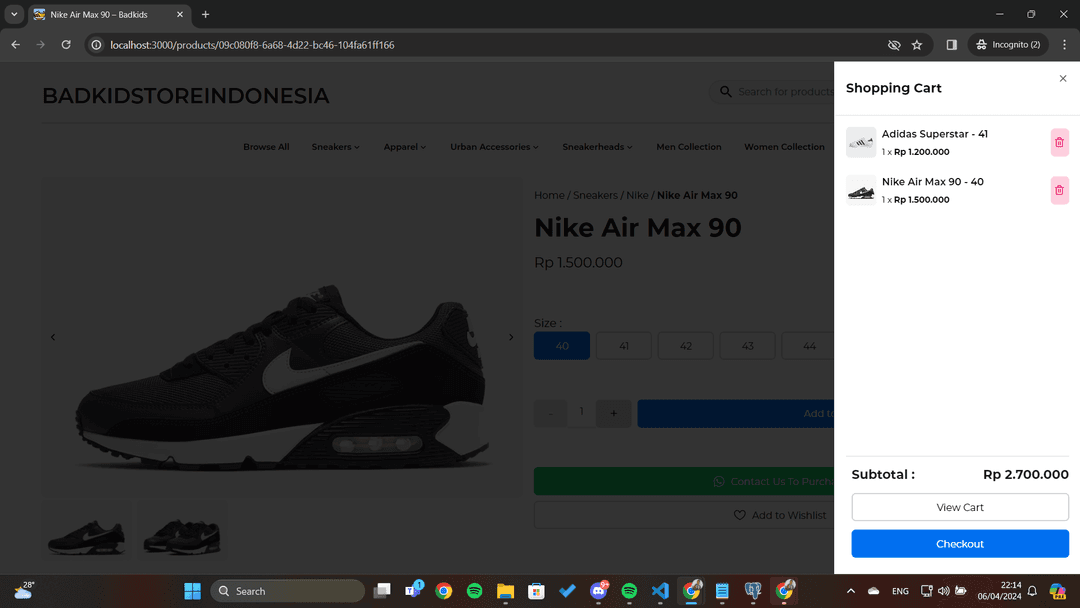This screenshot has height=608, width=1080.
Task: Remove Nike Air Max 90 - 40 from cart
Action: [x=1059, y=190]
